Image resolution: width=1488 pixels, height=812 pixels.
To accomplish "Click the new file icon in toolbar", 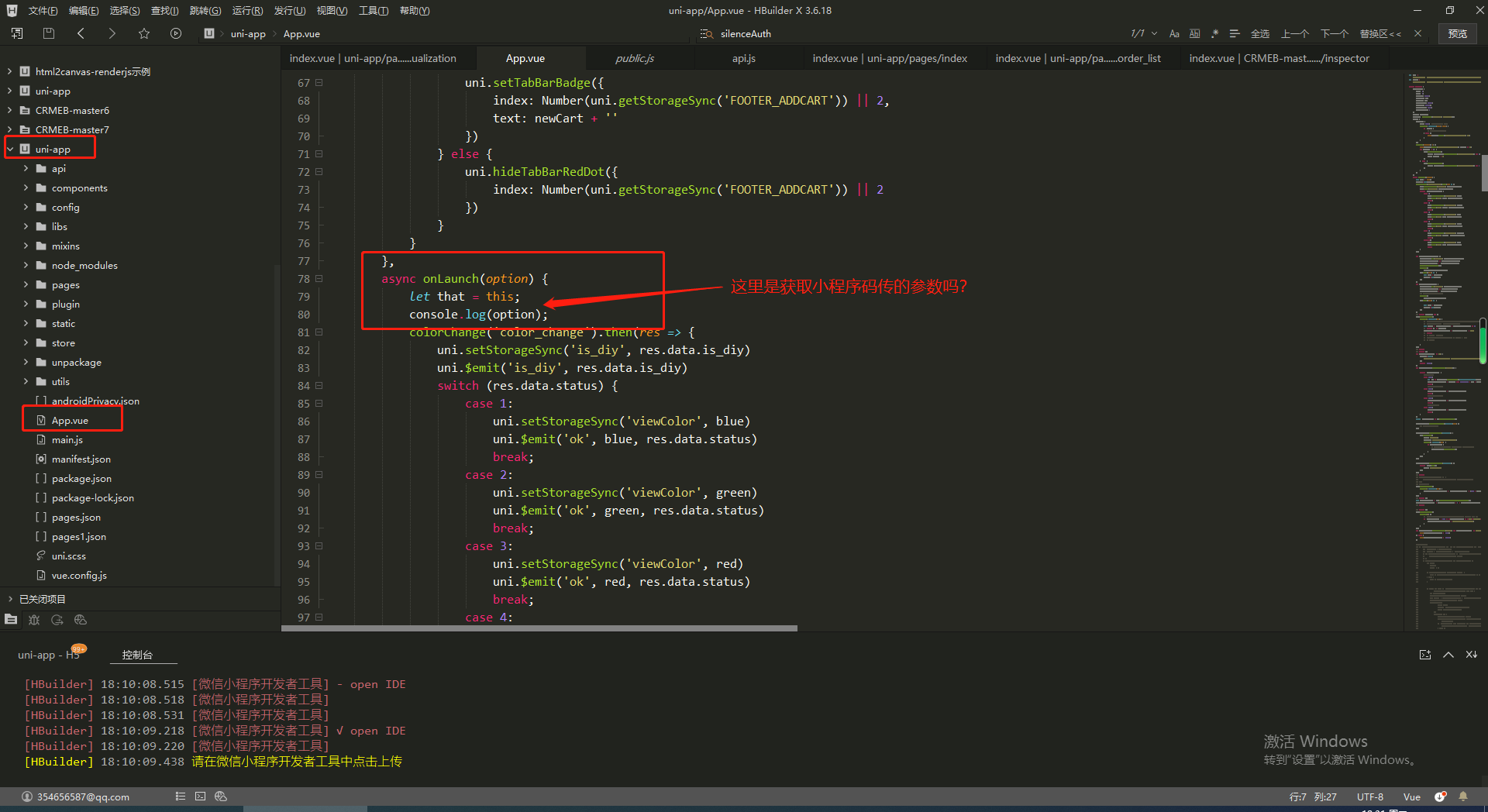I will click(x=17, y=33).
